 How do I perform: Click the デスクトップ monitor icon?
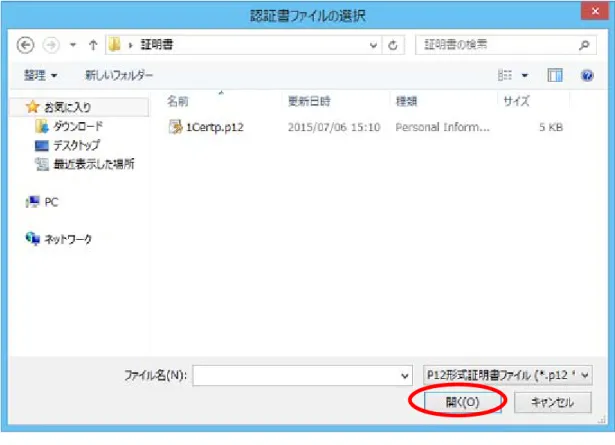click(x=42, y=145)
